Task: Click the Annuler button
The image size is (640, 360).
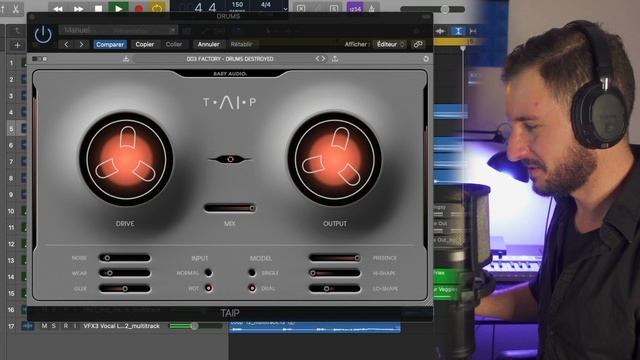Action: pyautogui.click(x=208, y=44)
